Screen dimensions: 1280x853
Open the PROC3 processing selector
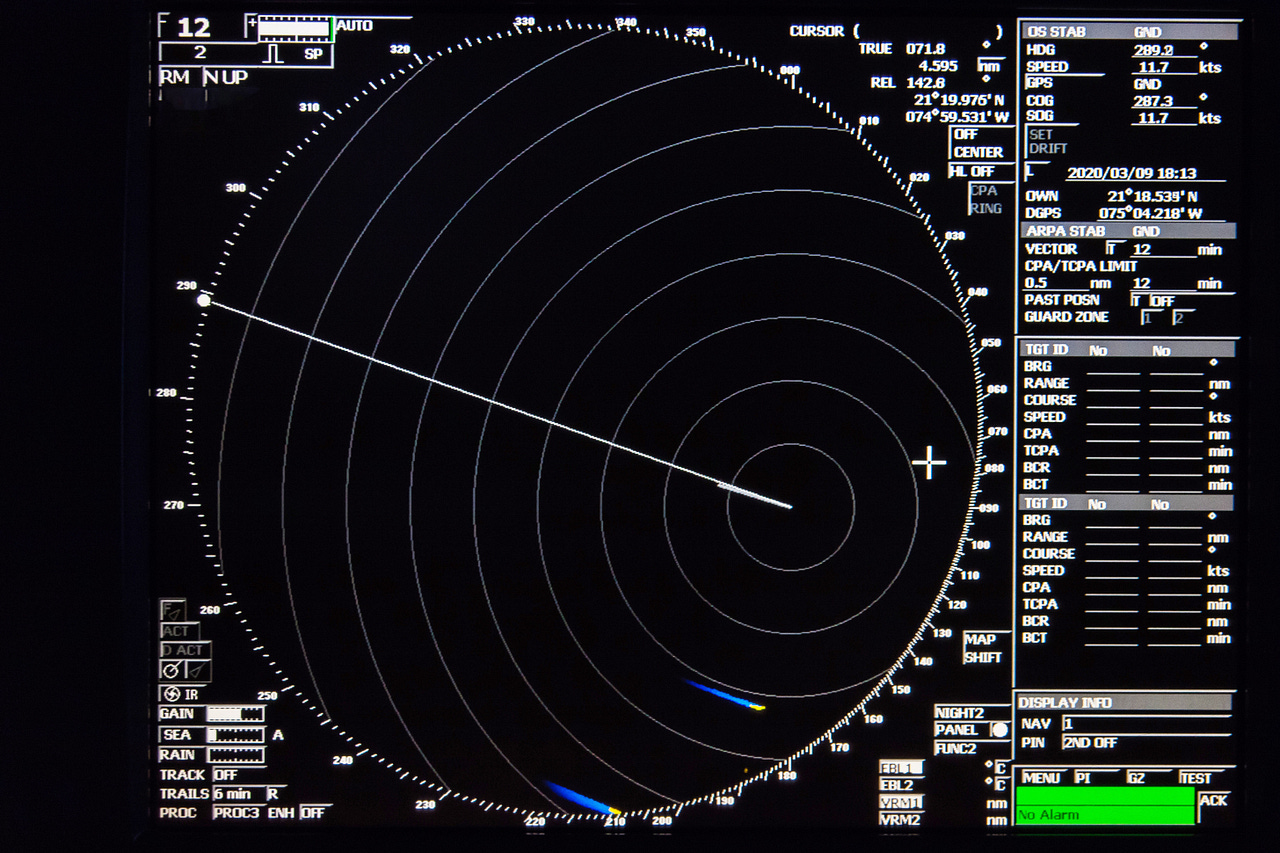coord(236,813)
